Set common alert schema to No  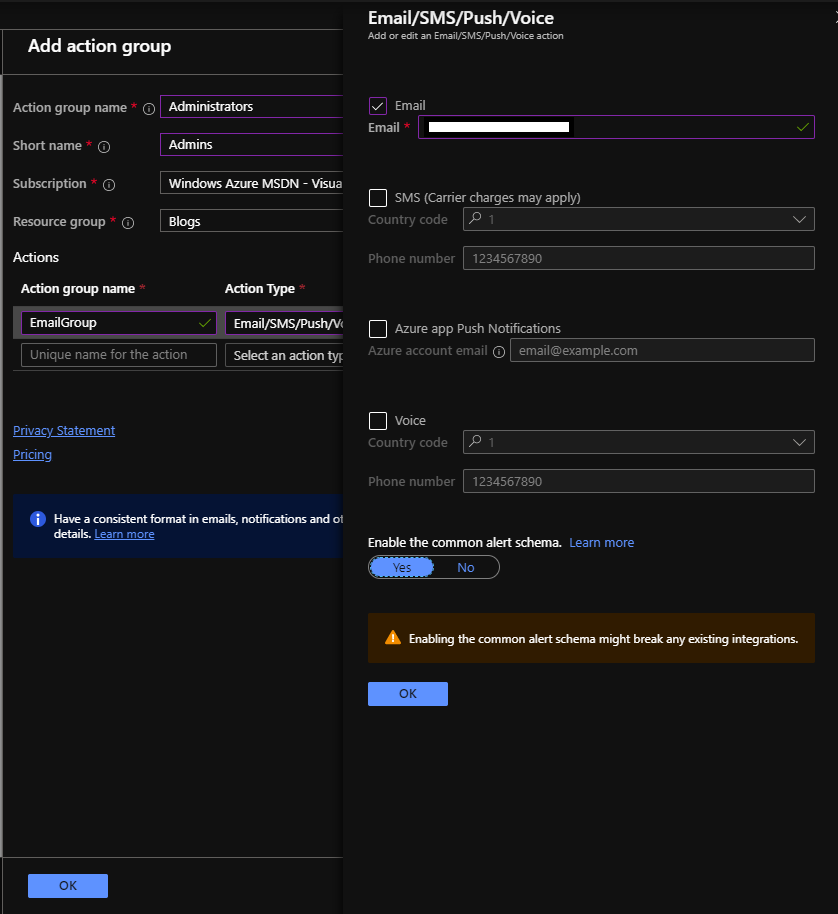point(466,567)
